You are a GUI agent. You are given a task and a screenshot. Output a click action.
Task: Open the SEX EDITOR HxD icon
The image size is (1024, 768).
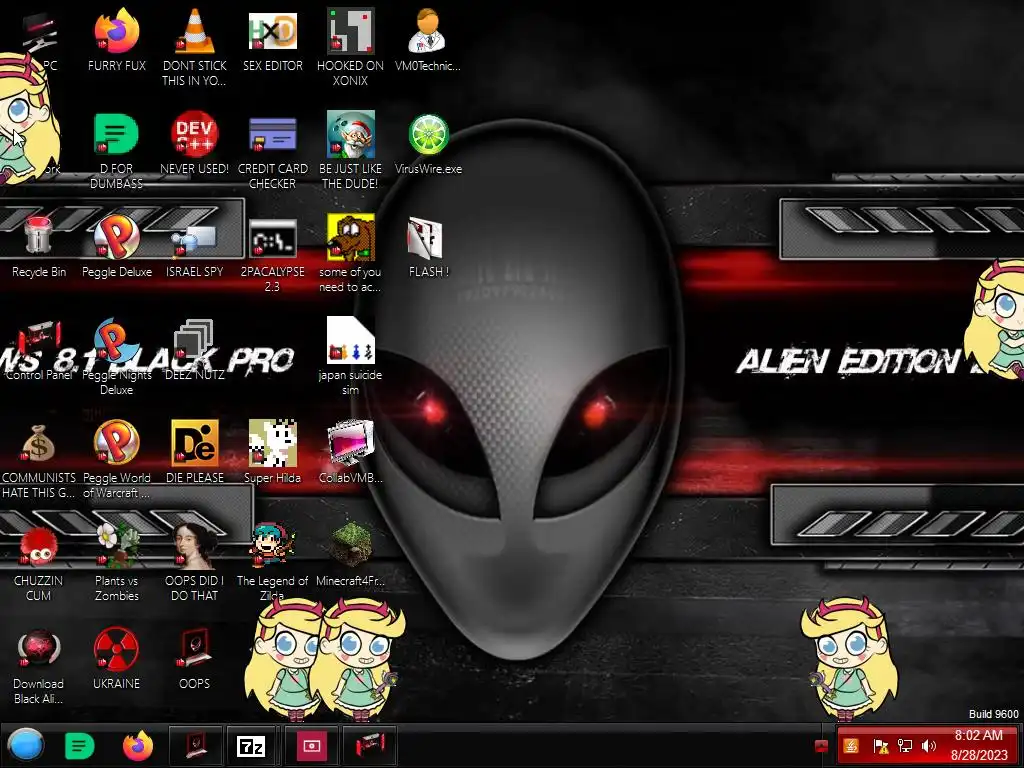272,31
